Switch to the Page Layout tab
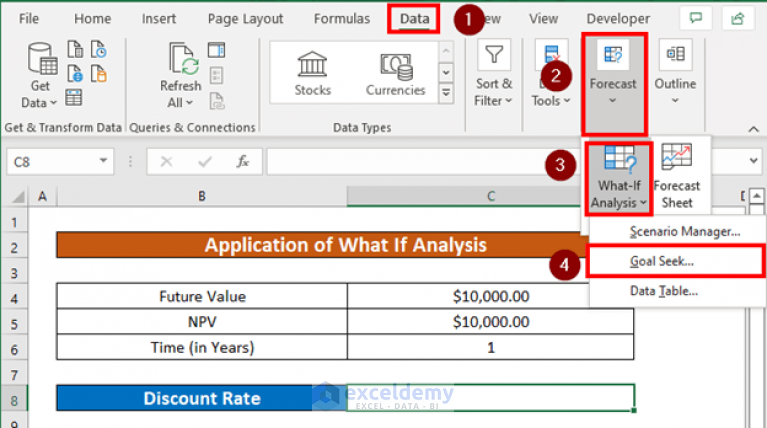This screenshot has height=428, width=767. pyautogui.click(x=246, y=19)
